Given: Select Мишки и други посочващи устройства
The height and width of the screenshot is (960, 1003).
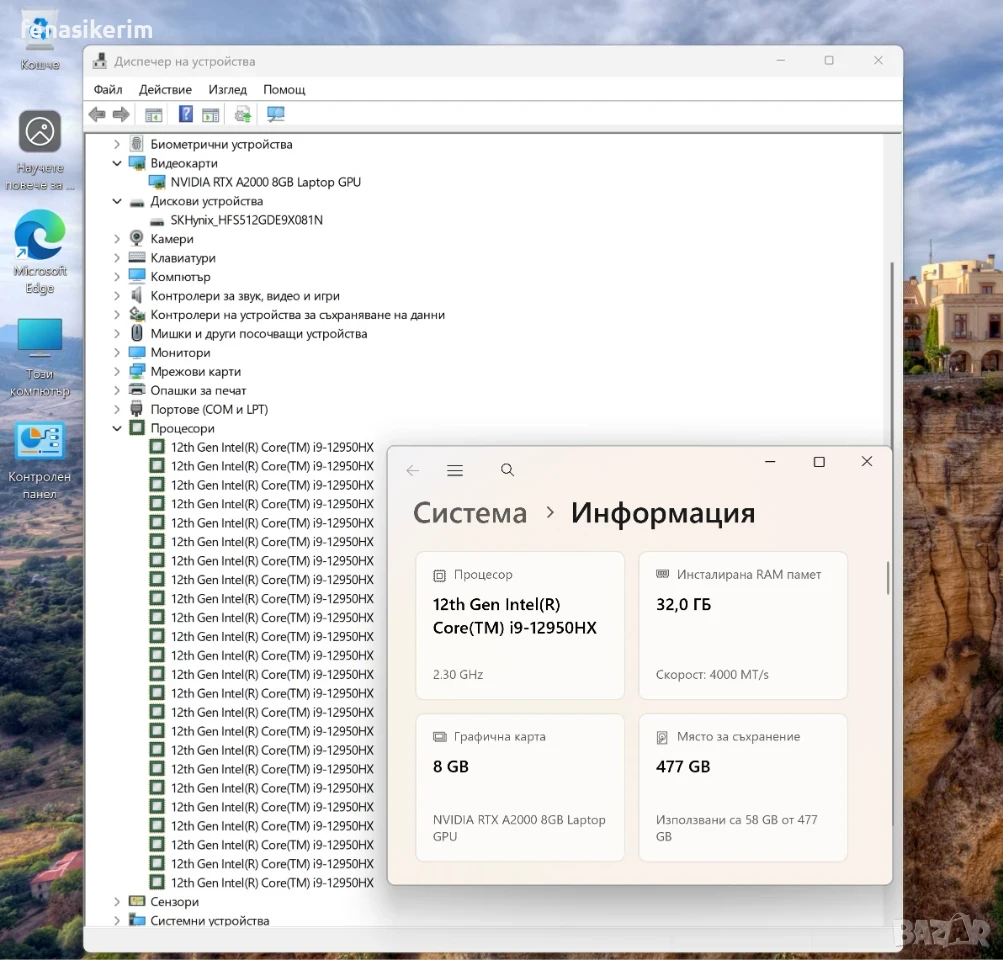Looking at the screenshot, I should pyautogui.click(x=258, y=334).
